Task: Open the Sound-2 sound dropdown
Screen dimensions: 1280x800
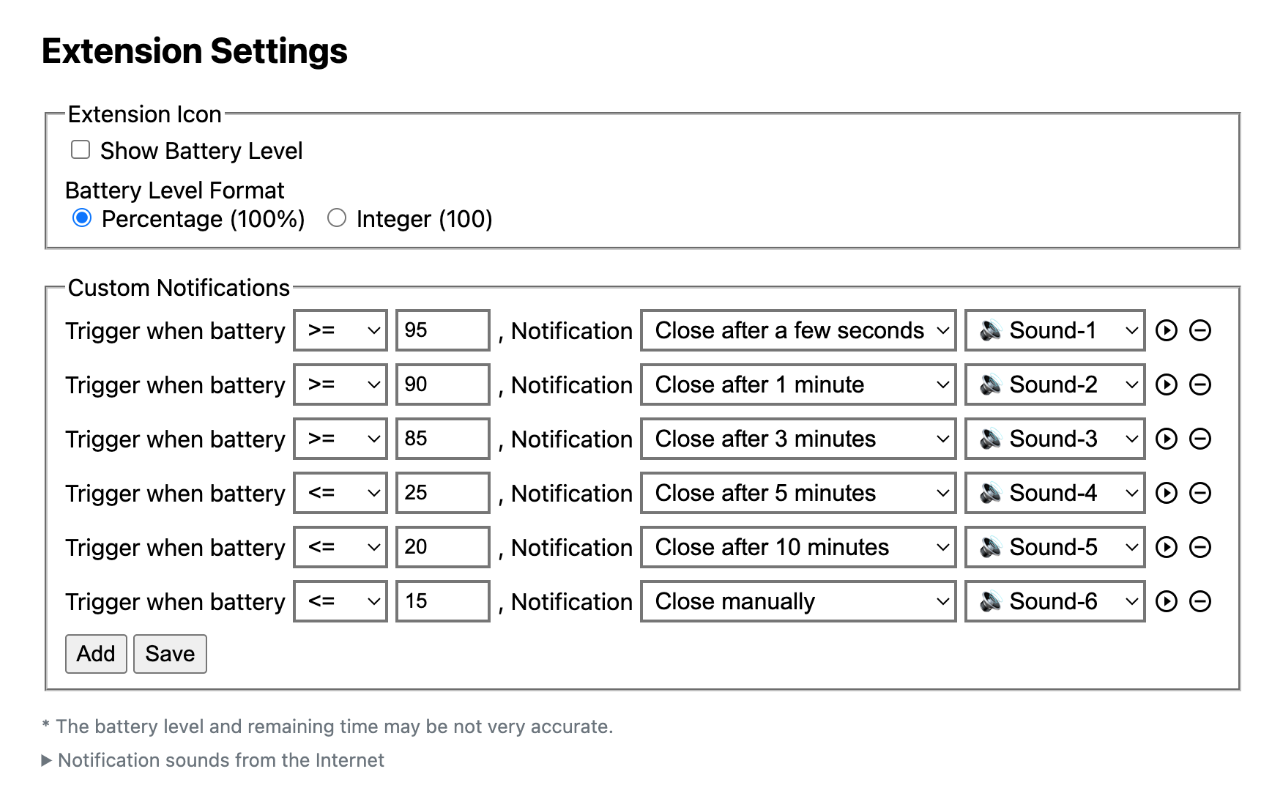Action: (1054, 385)
